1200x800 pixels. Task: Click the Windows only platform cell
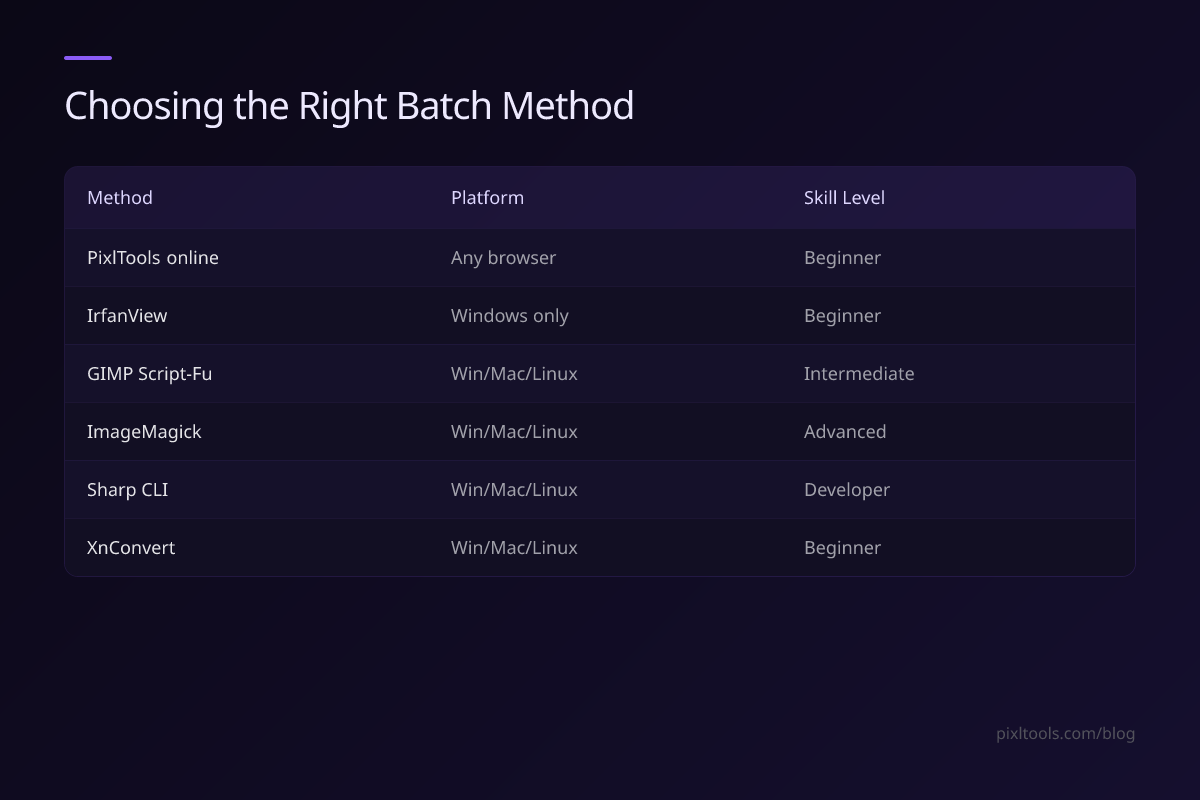click(509, 316)
